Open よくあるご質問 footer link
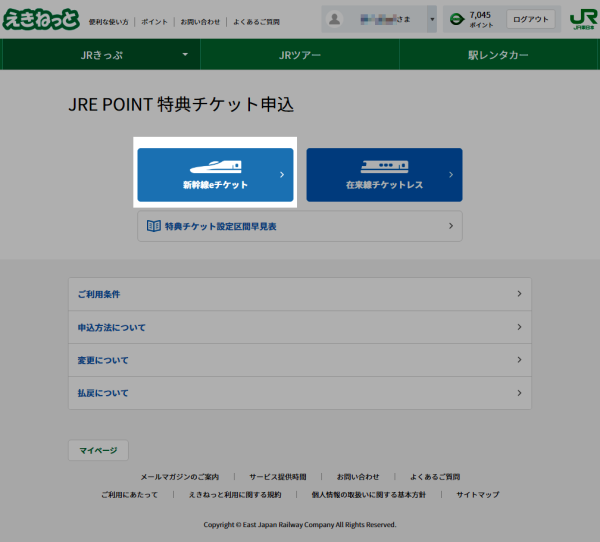This screenshot has width=600, height=542. (435, 477)
